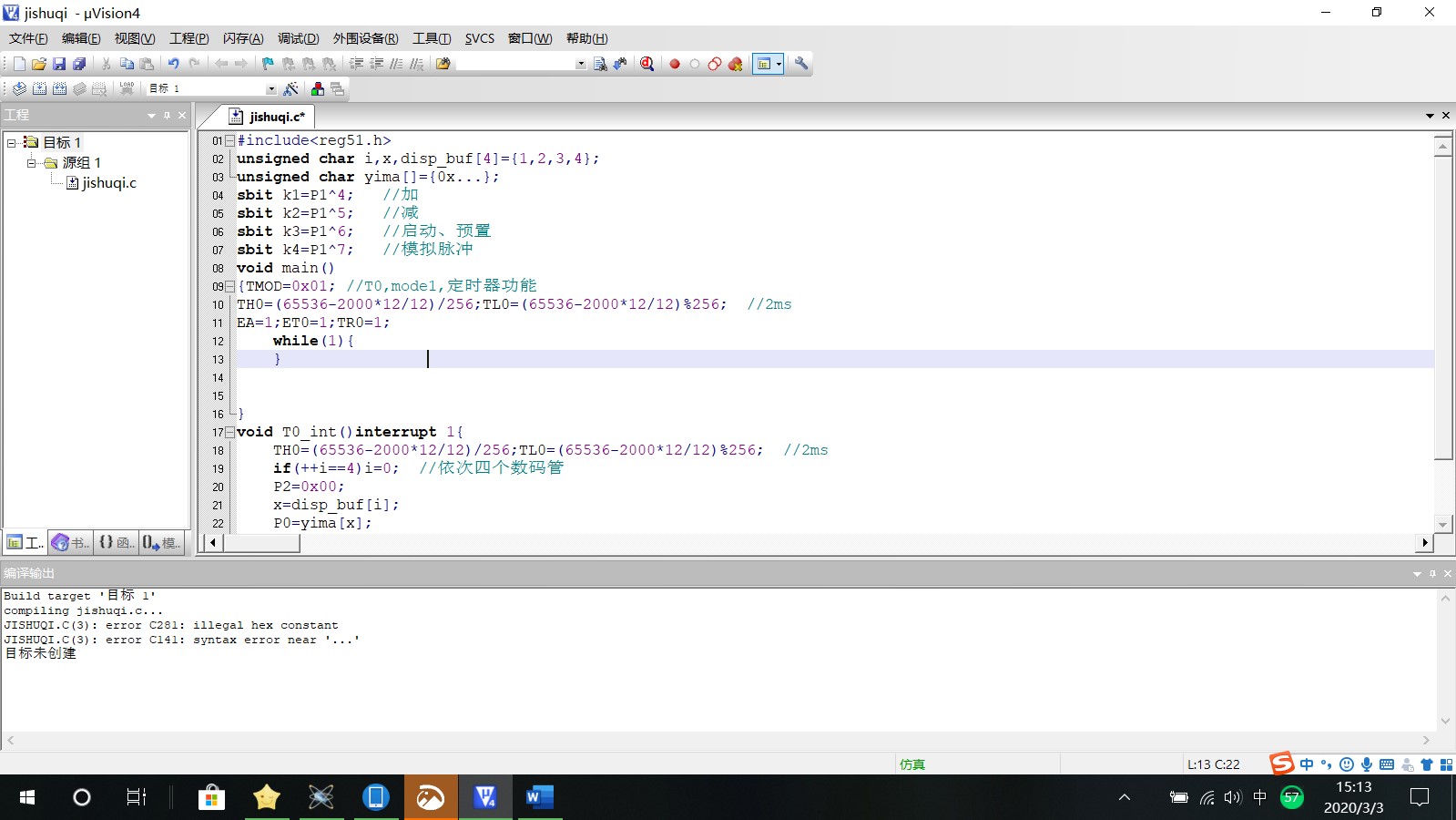Click the editor horizontal scrollbar thumb

(261, 543)
